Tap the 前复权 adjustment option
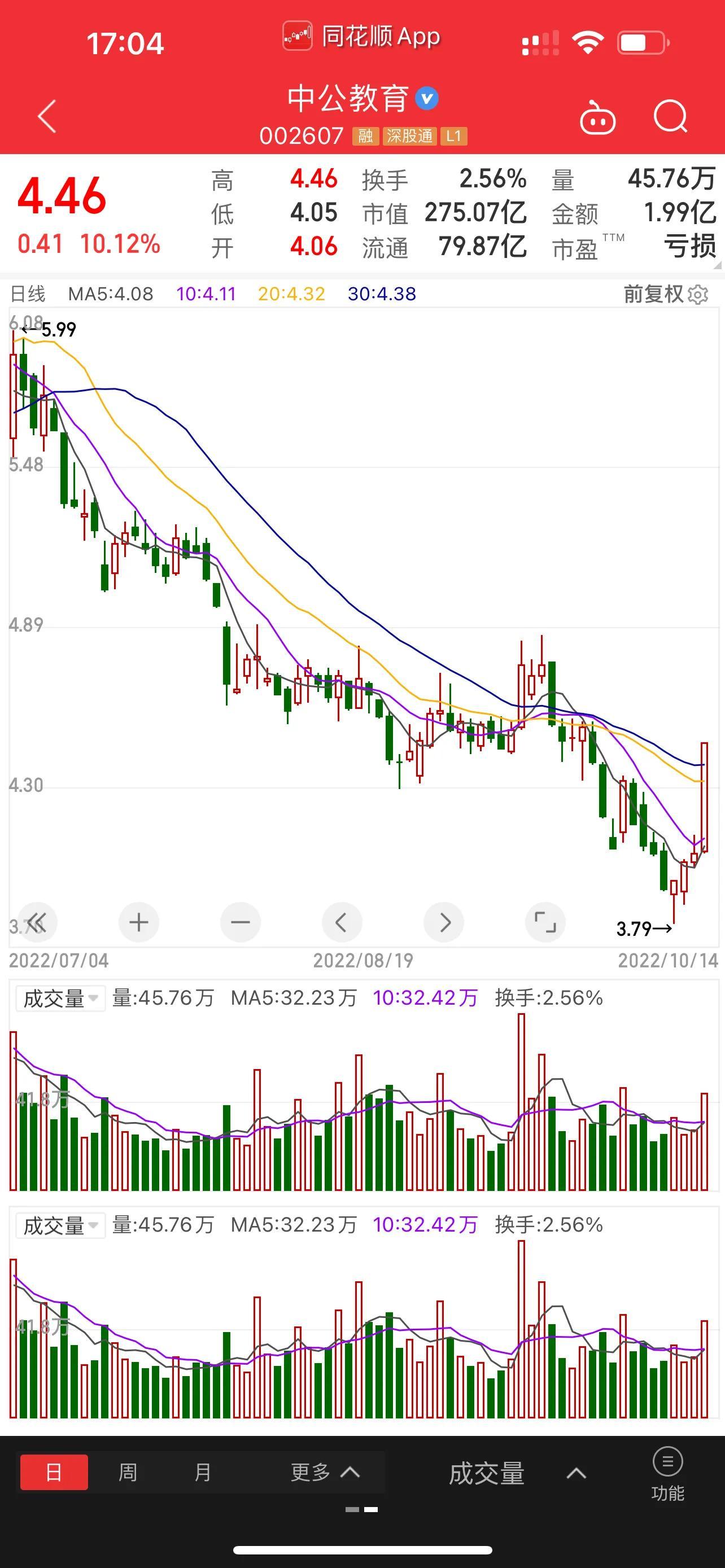725x1568 pixels. (653, 294)
